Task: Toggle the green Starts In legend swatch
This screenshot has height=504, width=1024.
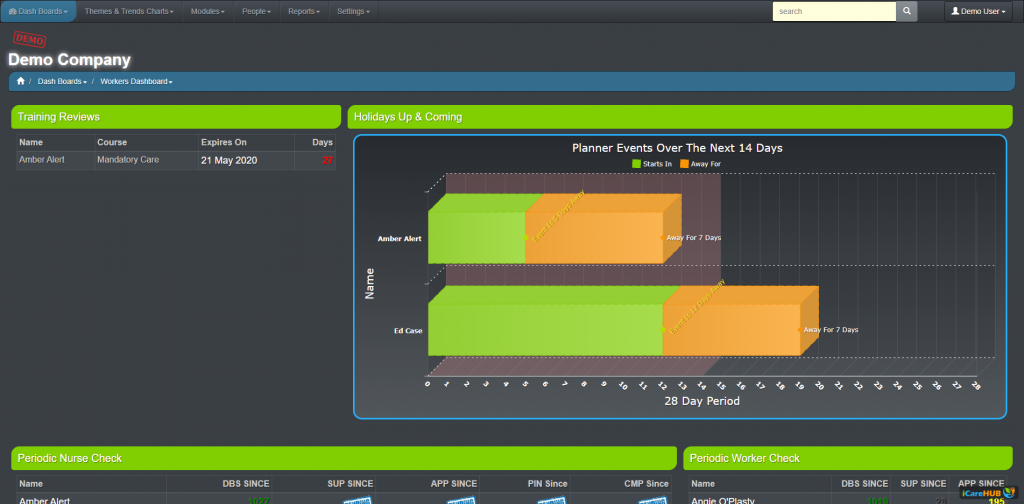Action: pos(636,164)
